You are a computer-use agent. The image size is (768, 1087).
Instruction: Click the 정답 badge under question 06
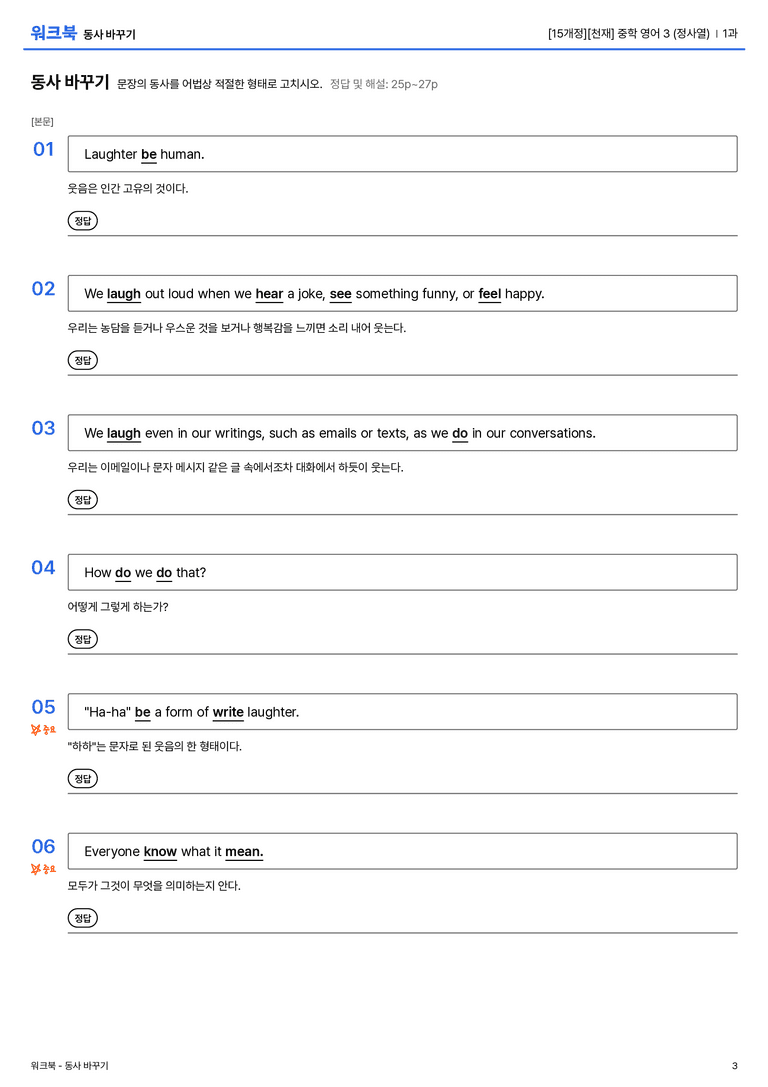click(x=82, y=917)
